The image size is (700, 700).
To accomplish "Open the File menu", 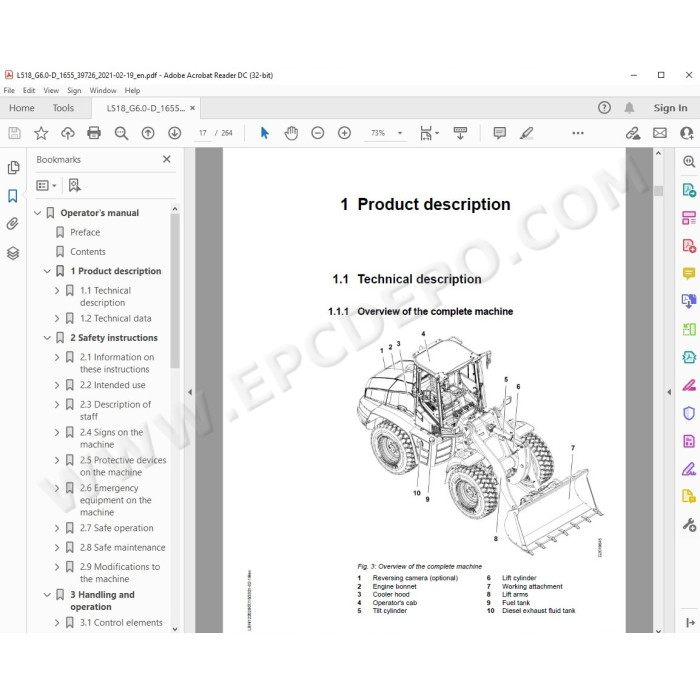I will point(9,91).
